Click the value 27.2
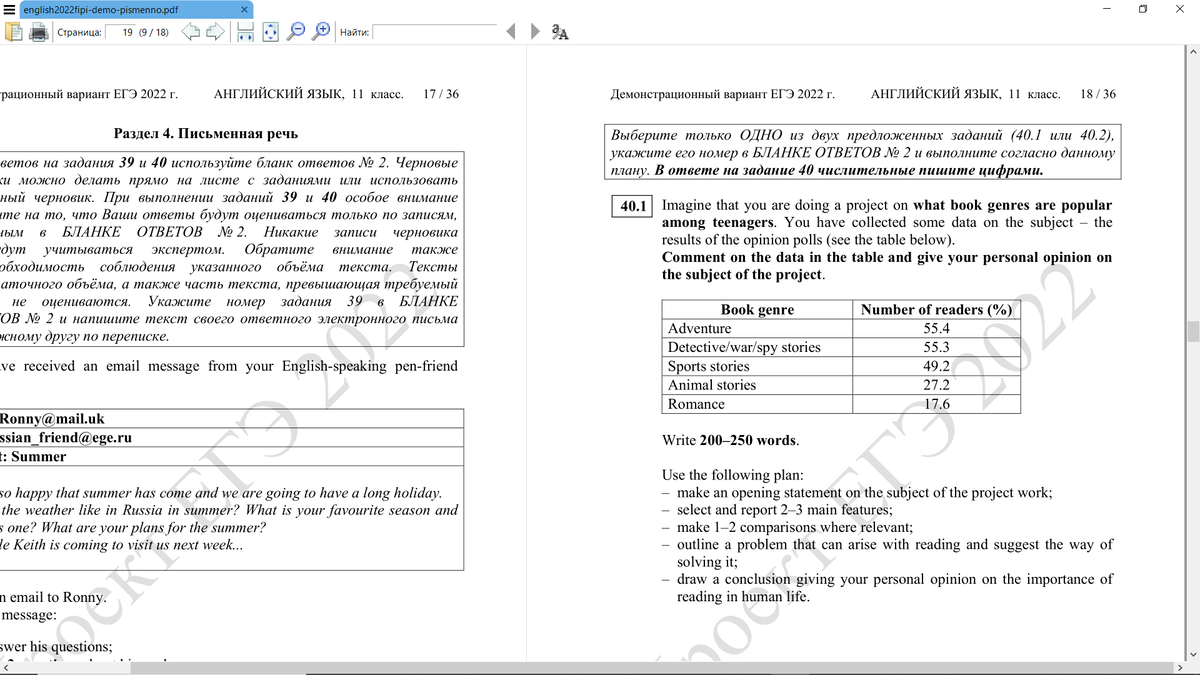This screenshot has width=1200, height=675. [936, 385]
